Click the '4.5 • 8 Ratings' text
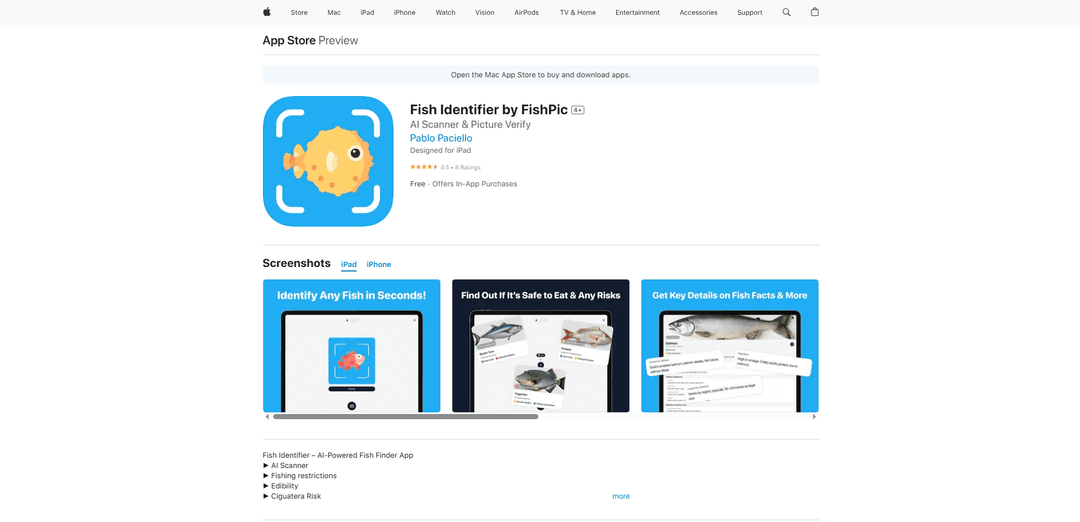Image resolution: width=1080 pixels, height=522 pixels. pyautogui.click(x=461, y=167)
